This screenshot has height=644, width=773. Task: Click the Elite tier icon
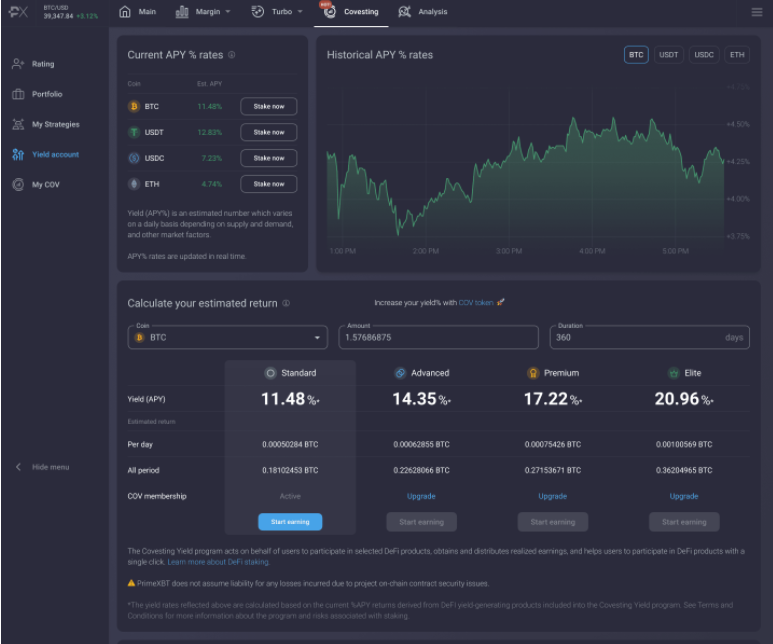pyautogui.click(x=673, y=373)
